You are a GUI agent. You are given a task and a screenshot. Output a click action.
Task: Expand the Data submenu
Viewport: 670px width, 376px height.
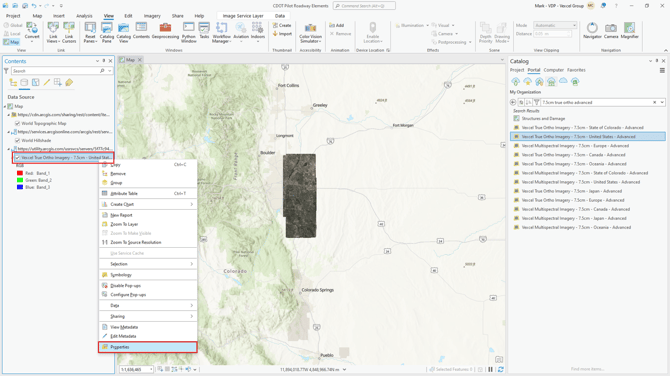(x=148, y=306)
